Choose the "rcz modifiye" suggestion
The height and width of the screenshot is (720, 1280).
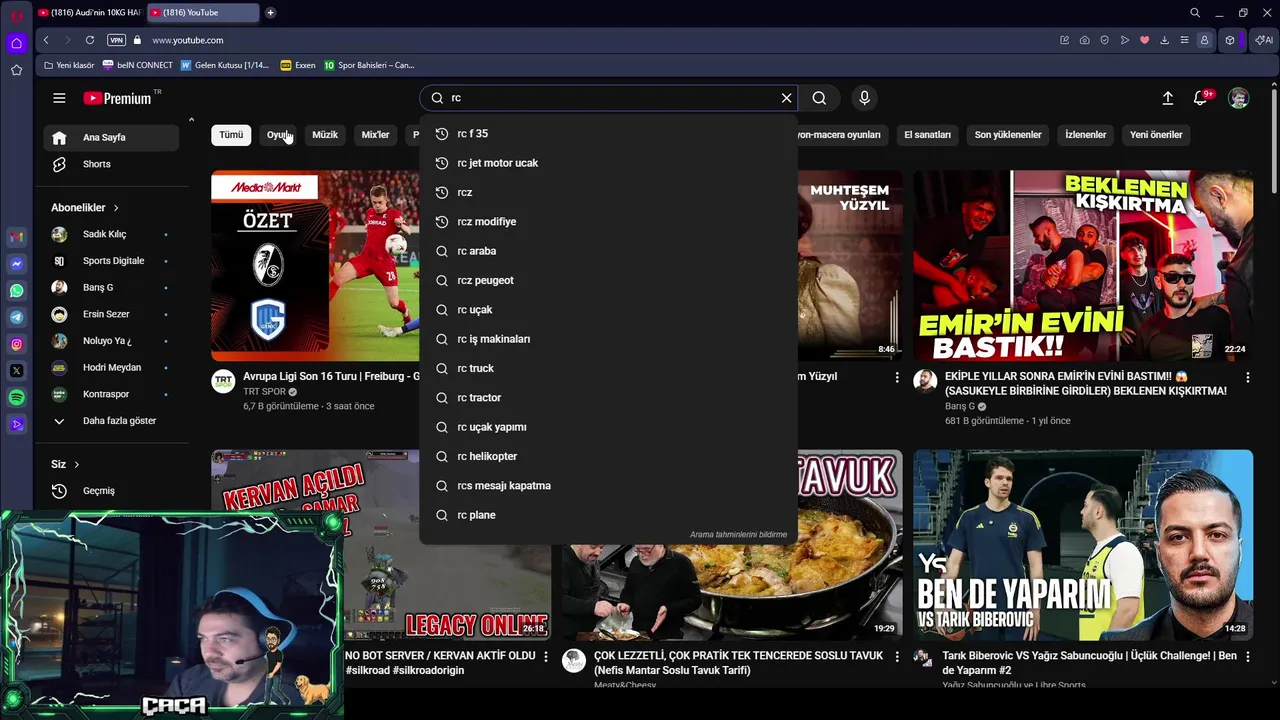[x=608, y=221]
